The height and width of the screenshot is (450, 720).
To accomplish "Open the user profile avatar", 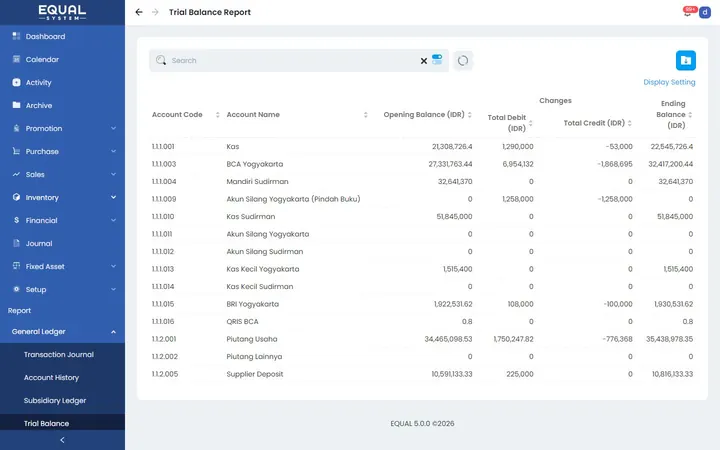I will click(x=705, y=12).
